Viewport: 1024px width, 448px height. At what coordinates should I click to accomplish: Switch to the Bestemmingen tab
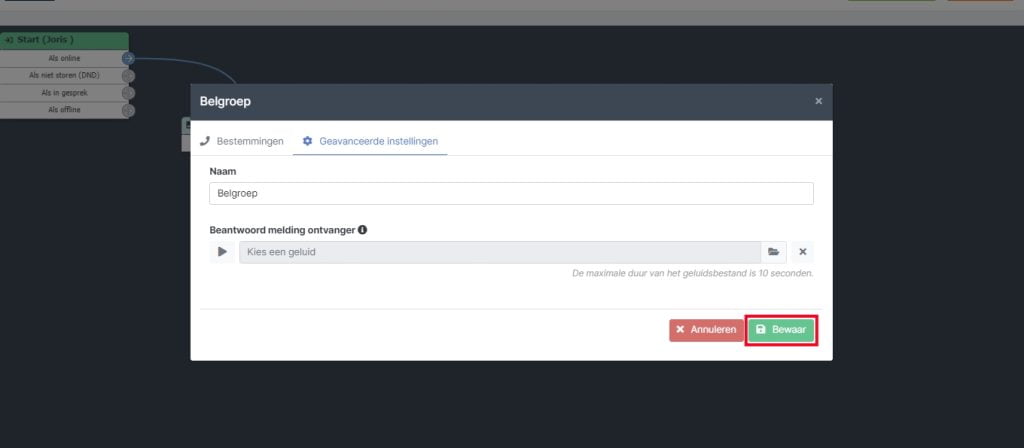click(242, 141)
